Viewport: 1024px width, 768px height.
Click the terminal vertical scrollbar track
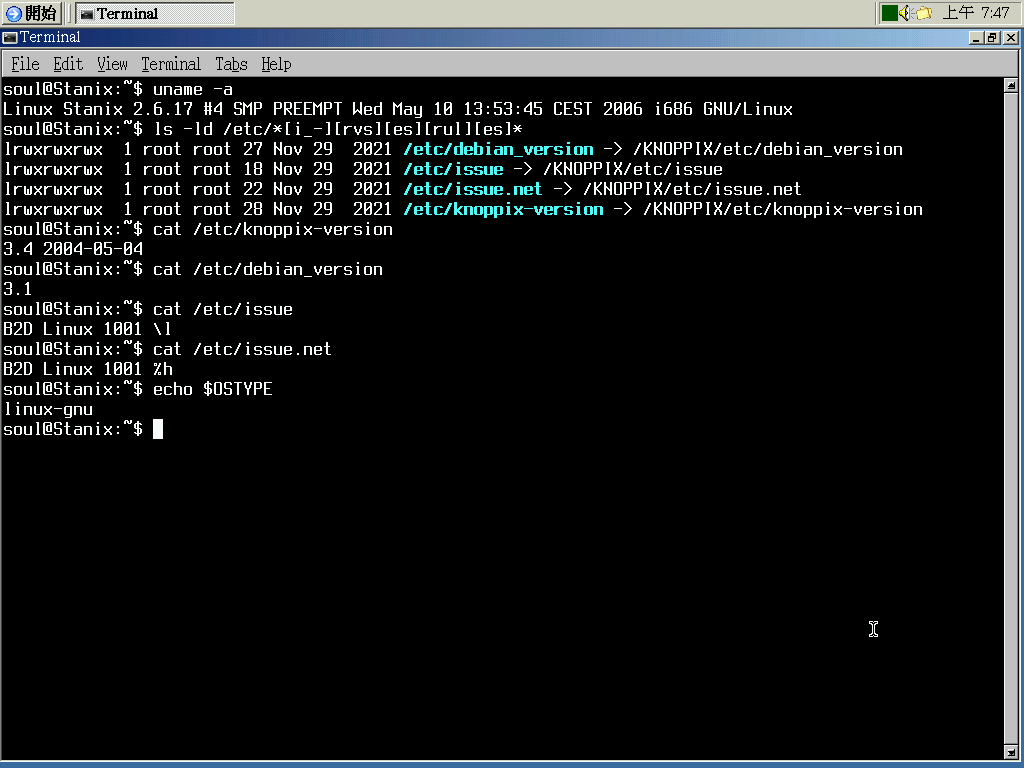tap(1010, 419)
